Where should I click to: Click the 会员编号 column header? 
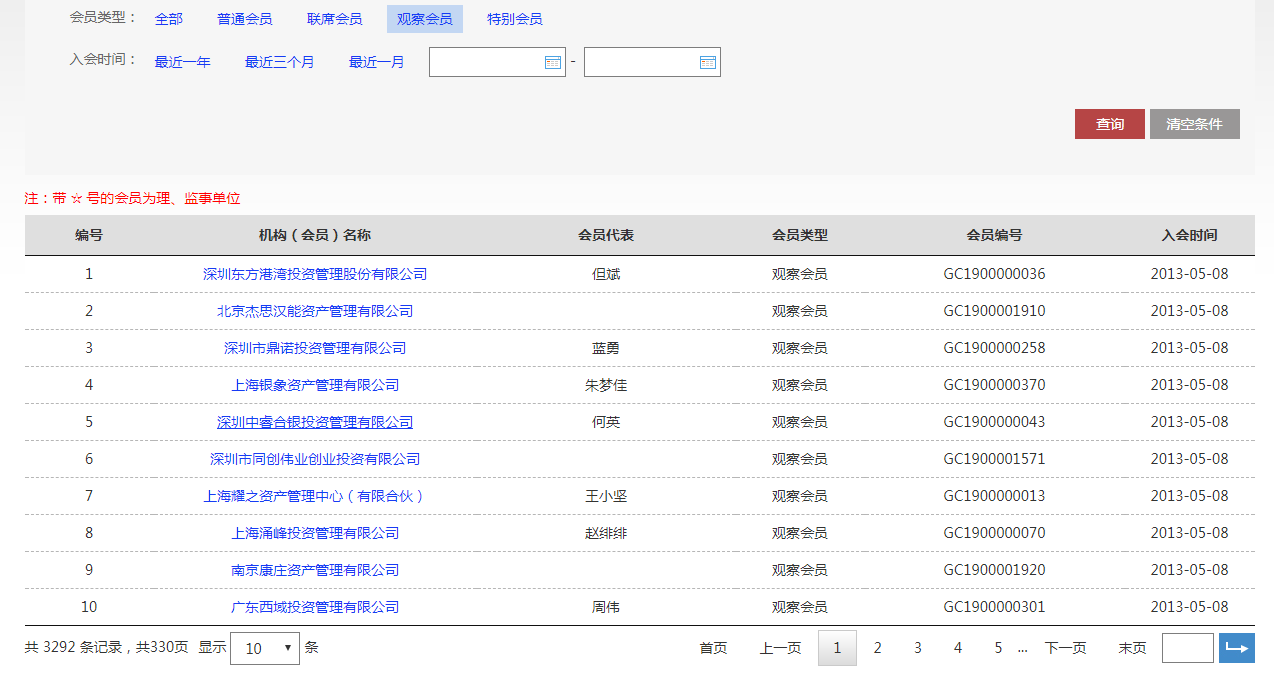pos(994,236)
